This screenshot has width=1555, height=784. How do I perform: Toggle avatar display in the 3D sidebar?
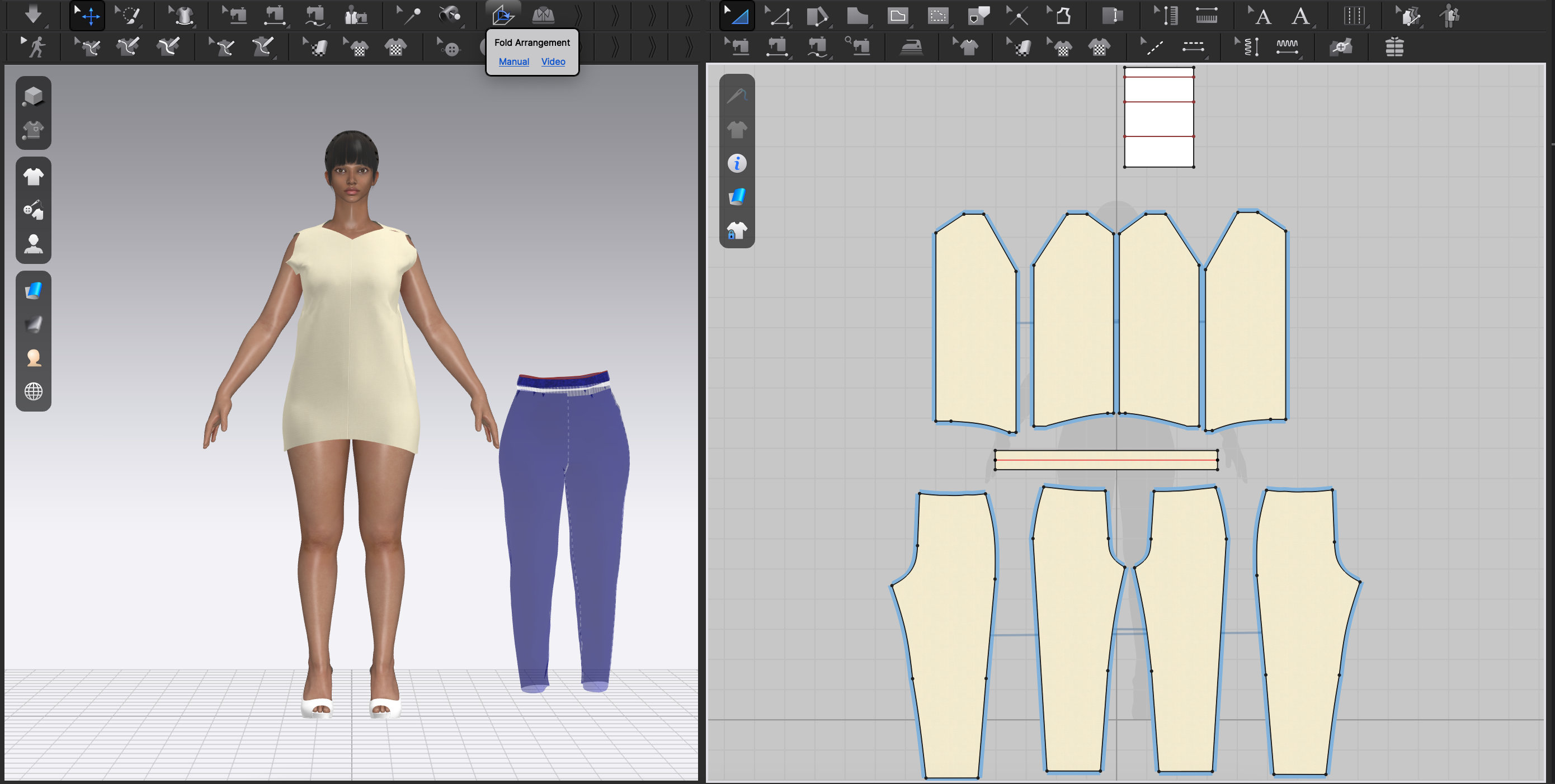point(33,243)
